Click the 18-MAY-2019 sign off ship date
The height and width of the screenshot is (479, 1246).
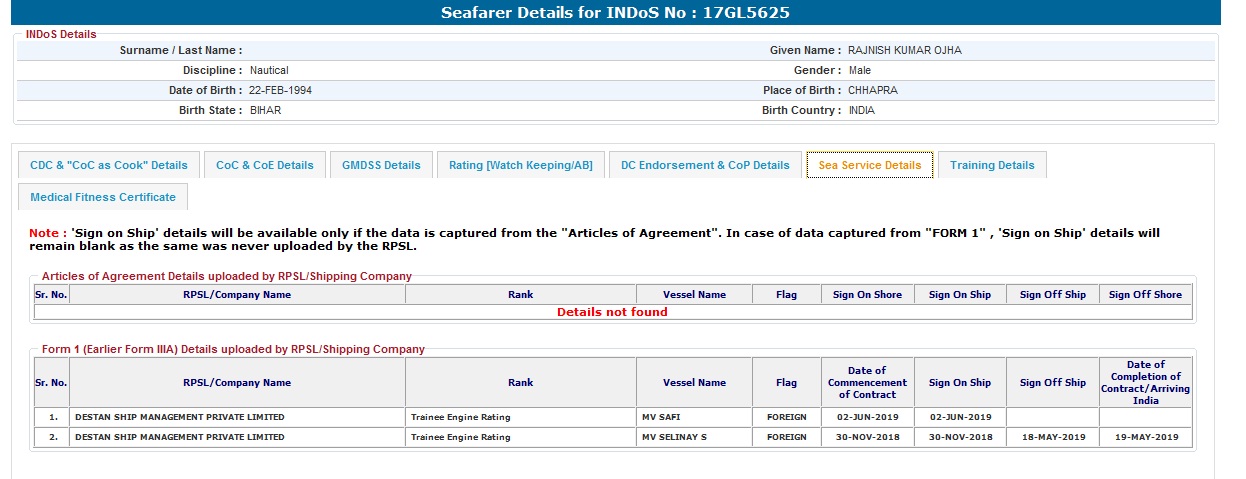tap(1052, 437)
